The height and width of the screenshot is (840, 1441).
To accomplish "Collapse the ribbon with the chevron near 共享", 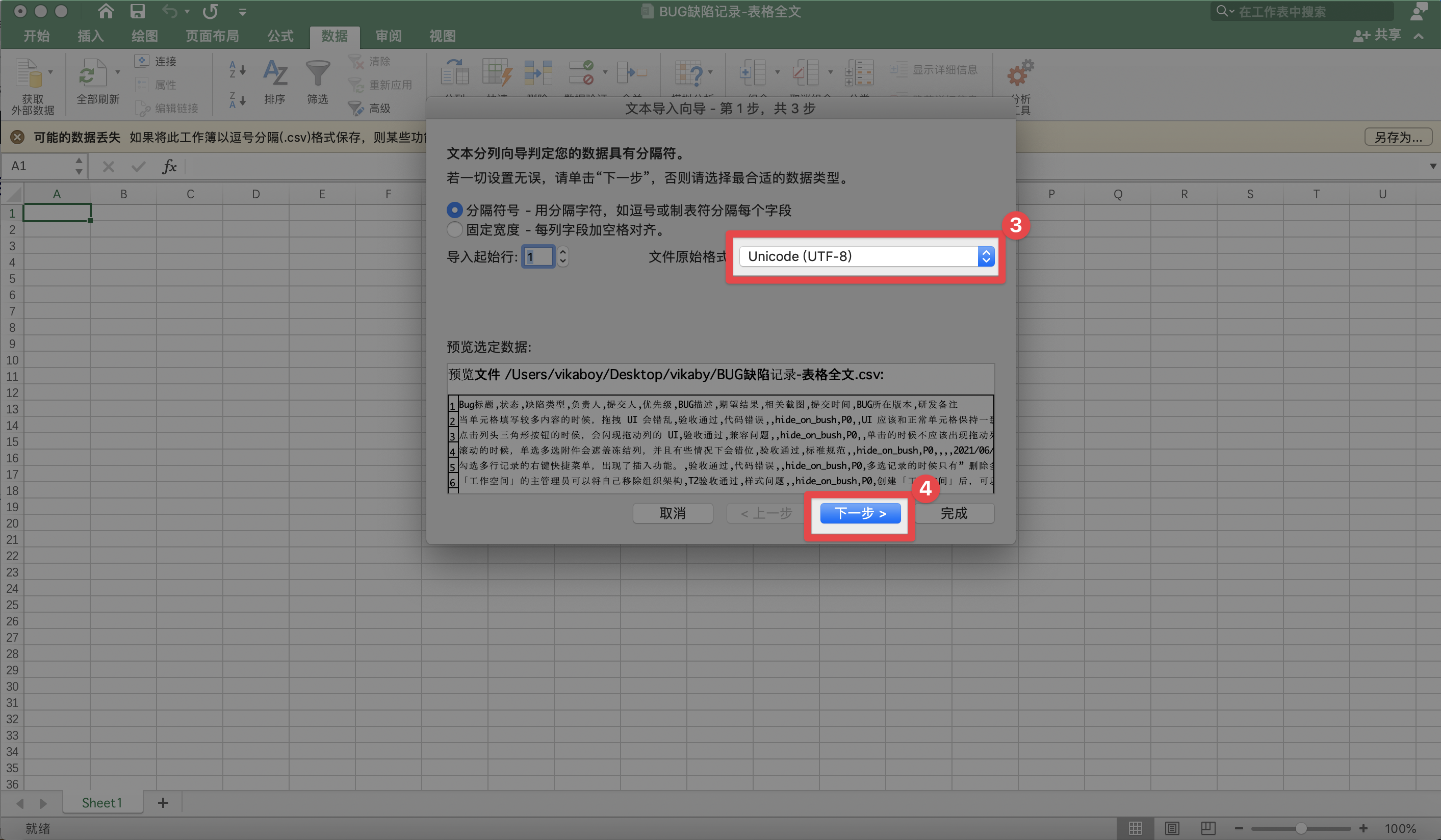I will 1419,36.
